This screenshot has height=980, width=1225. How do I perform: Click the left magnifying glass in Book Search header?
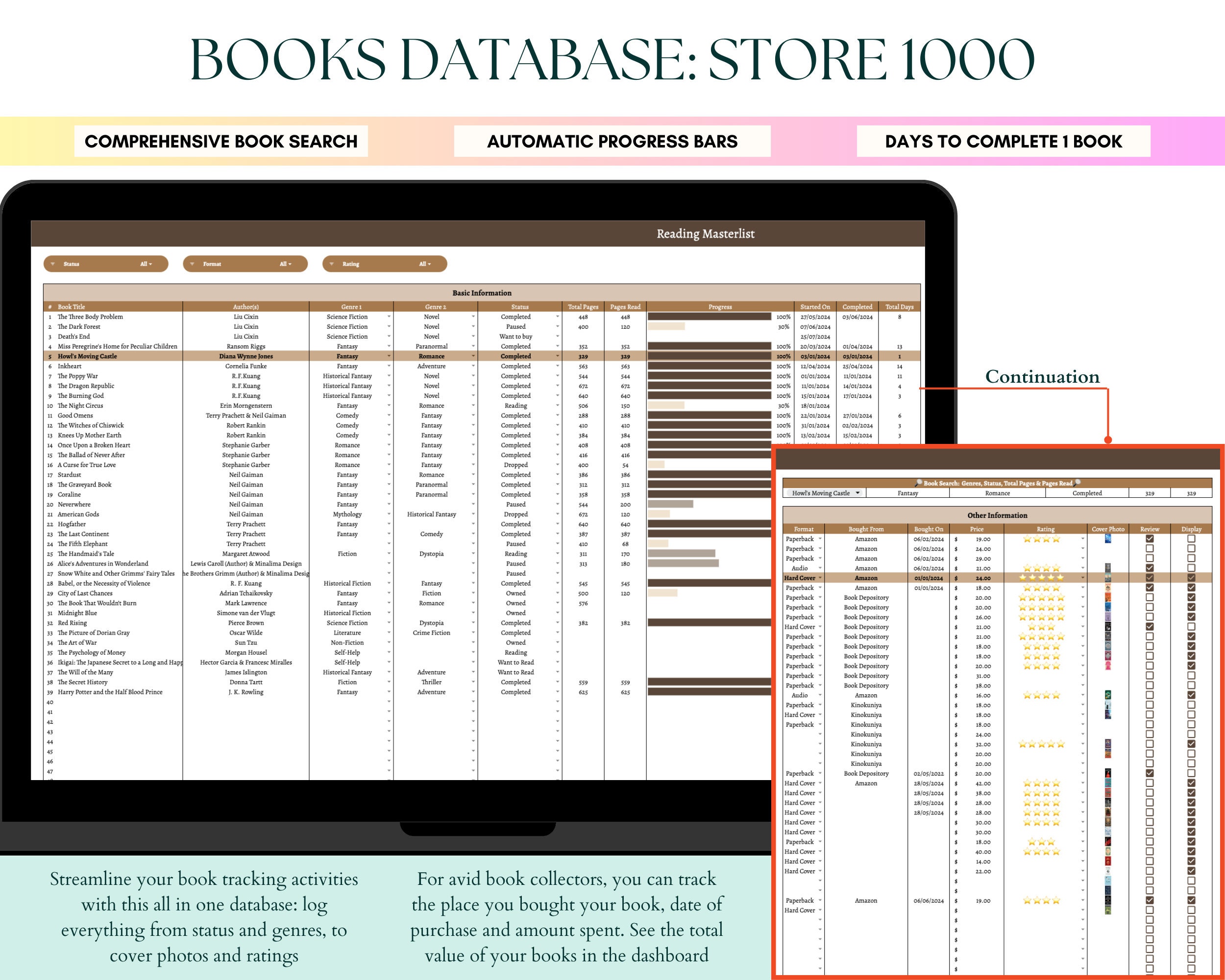tap(918, 484)
